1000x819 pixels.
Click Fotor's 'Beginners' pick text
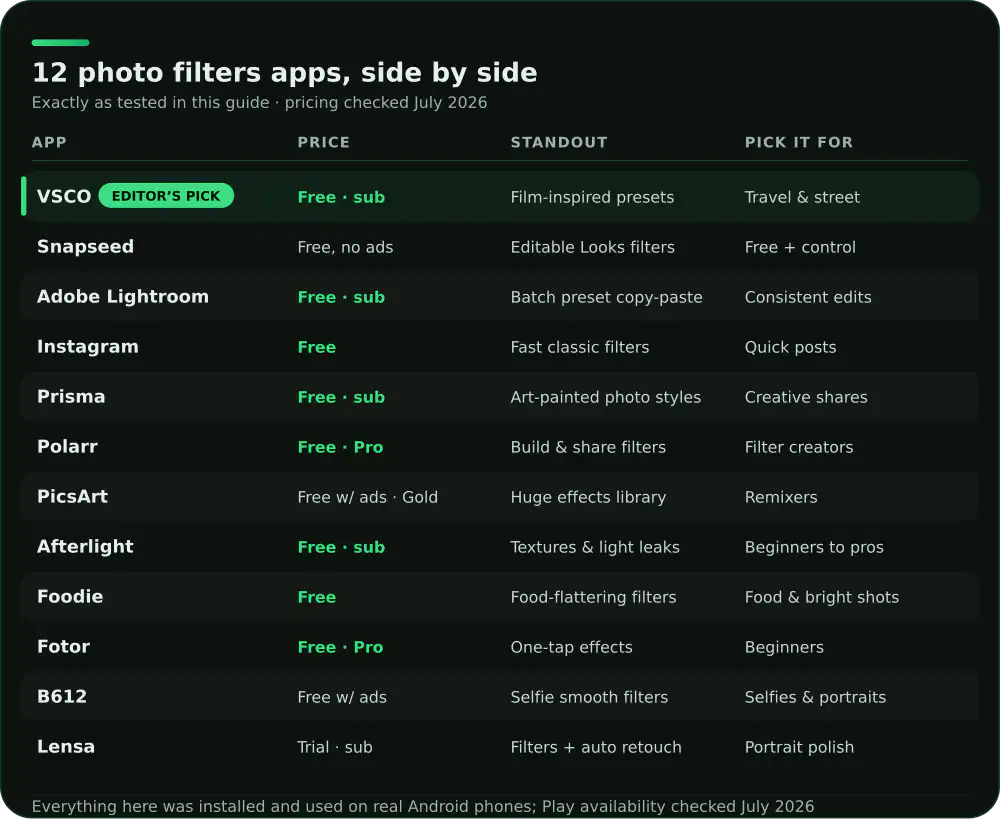pos(784,647)
